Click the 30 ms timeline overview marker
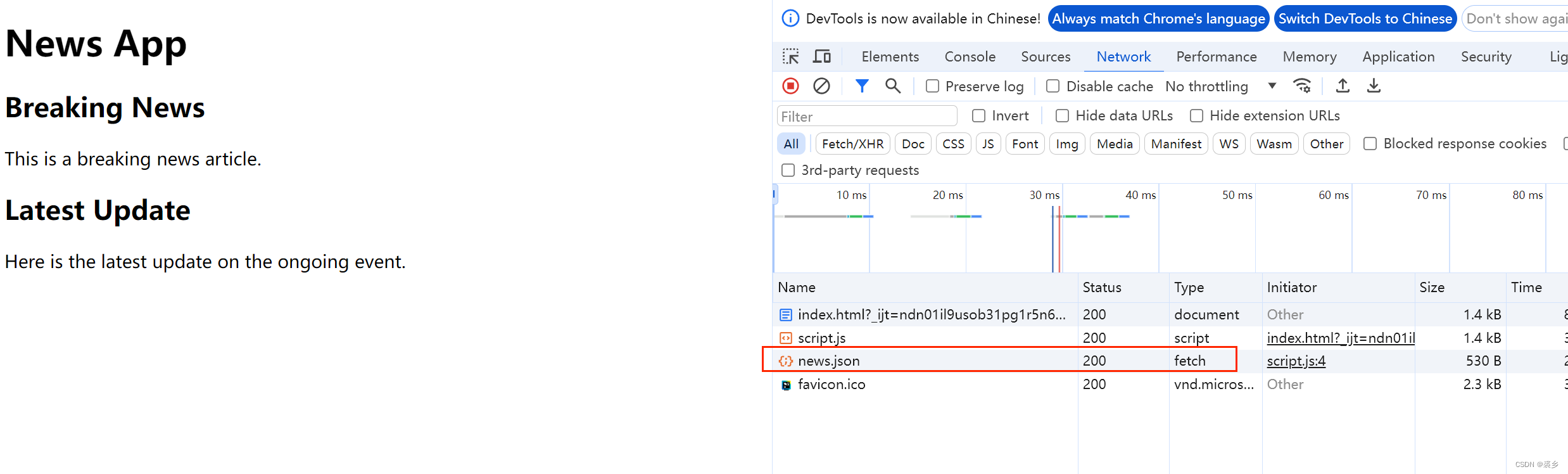Image resolution: width=1568 pixels, height=474 pixels. point(1044,195)
